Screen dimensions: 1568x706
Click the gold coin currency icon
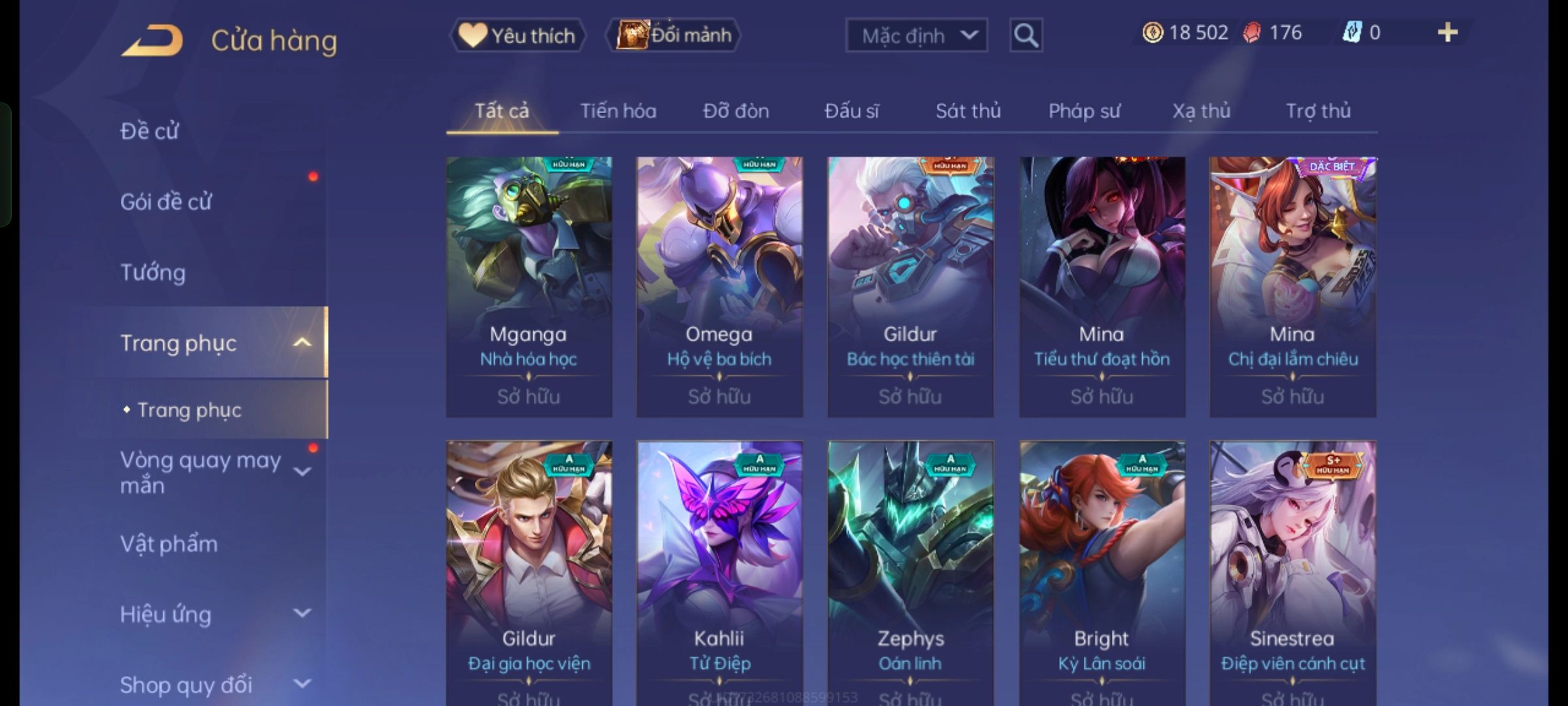coord(1152,33)
